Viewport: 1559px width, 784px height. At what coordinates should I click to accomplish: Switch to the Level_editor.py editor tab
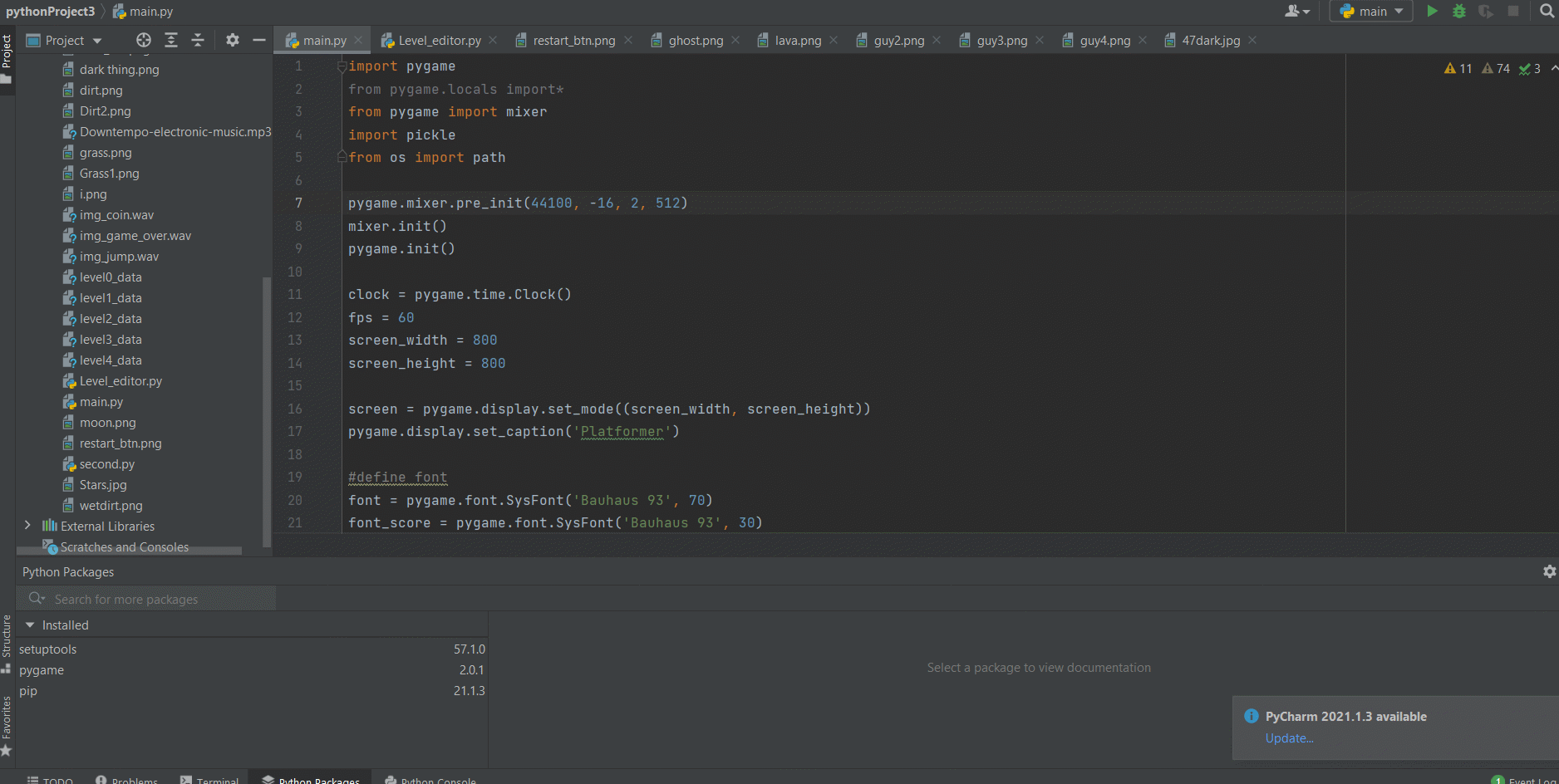[439, 40]
